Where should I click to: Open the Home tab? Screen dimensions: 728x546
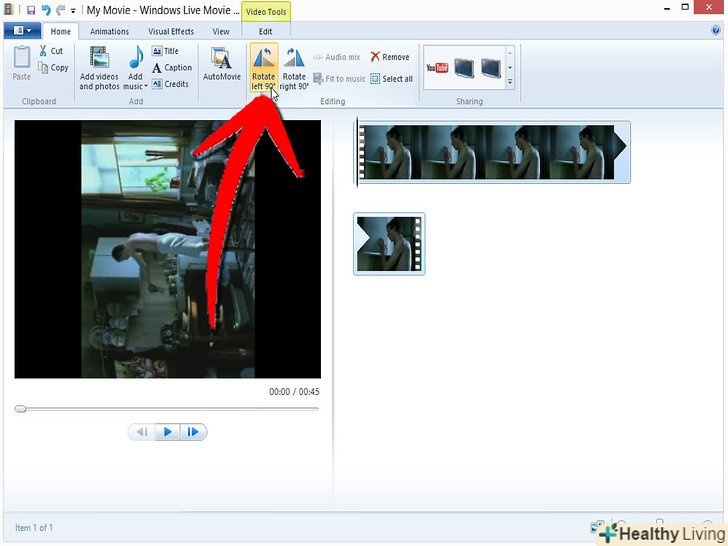tap(61, 32)
